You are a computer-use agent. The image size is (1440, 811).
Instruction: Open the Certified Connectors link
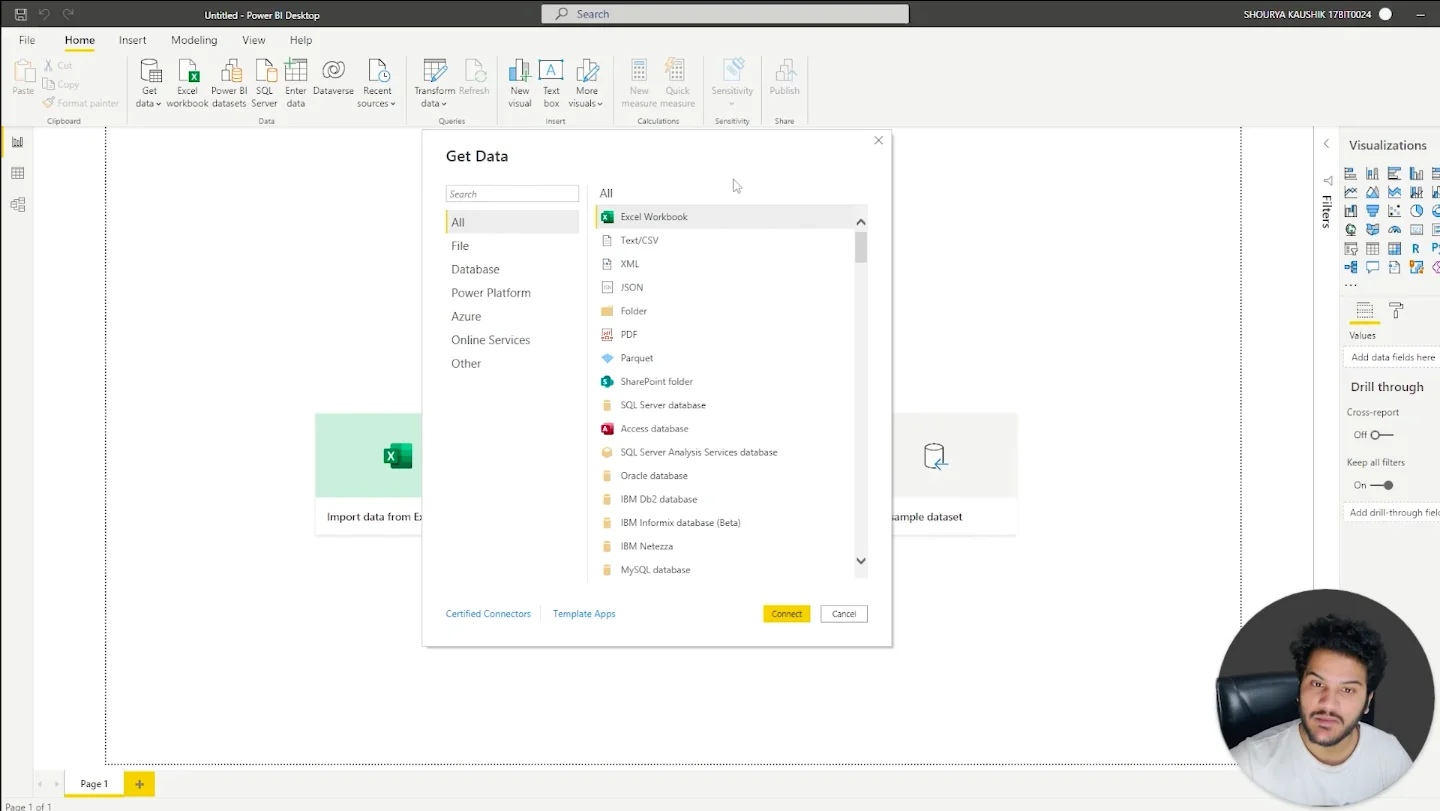click(488, 614)
